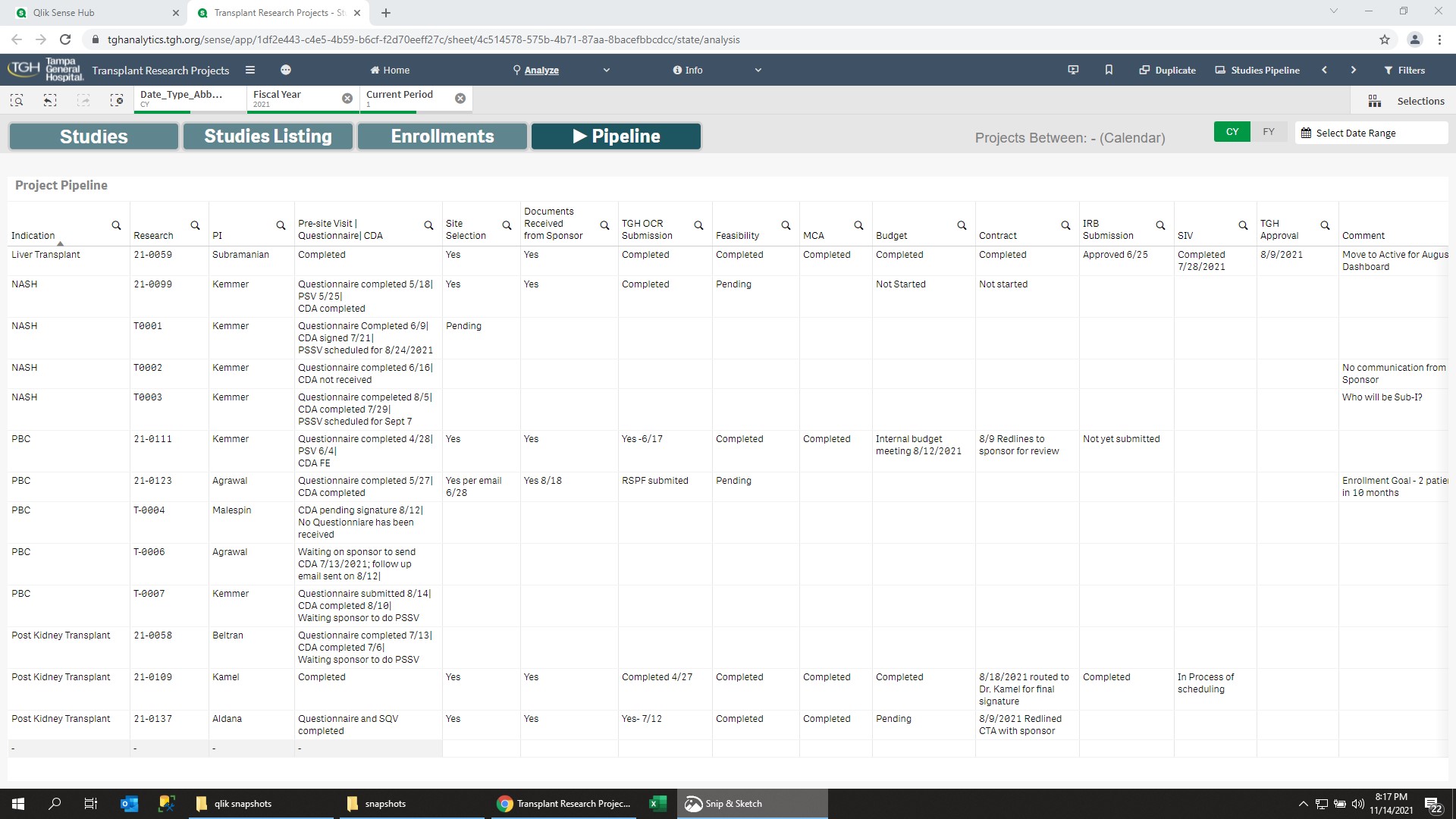Screen dimensions: 1456x819
Task: Clear all selections
Action: [x=118, y=99]
